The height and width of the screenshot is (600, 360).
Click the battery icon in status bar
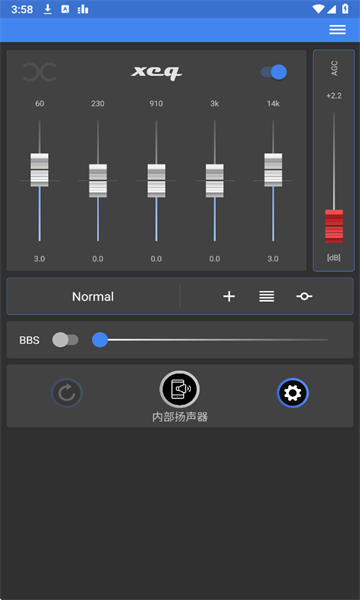click(x=345, y=9)
